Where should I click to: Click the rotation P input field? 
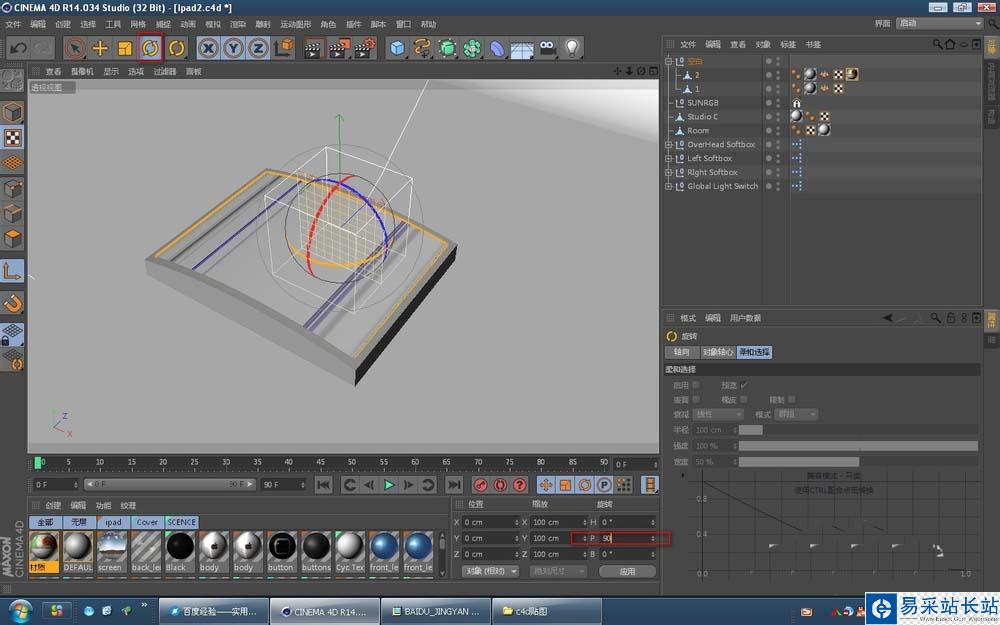click(x=625, y=538)
